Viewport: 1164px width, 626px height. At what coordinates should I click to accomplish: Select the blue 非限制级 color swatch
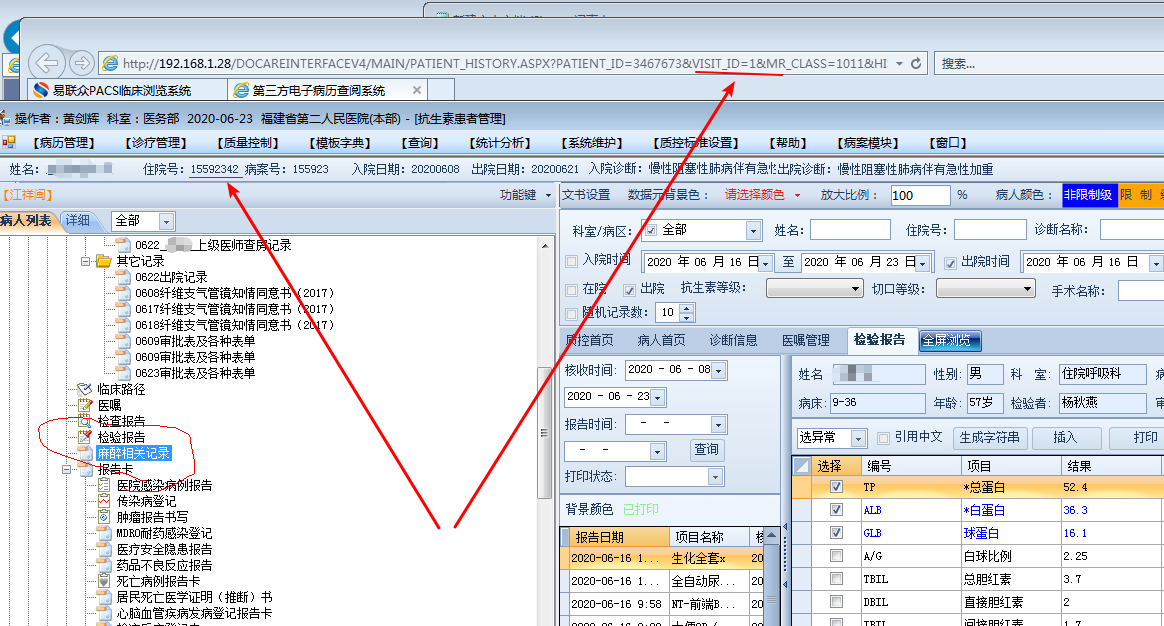(1089, 195)
